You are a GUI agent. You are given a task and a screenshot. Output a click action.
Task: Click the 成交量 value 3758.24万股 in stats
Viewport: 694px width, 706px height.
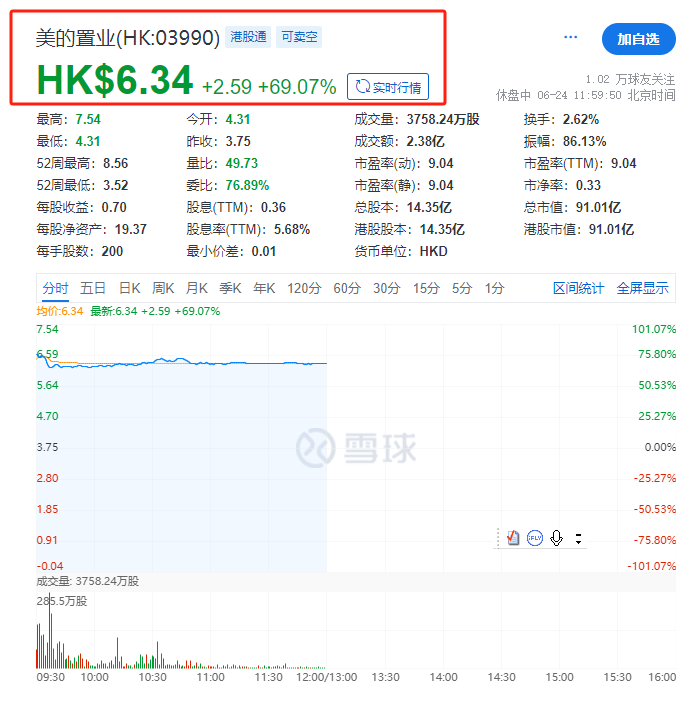[x=443, y=119]
